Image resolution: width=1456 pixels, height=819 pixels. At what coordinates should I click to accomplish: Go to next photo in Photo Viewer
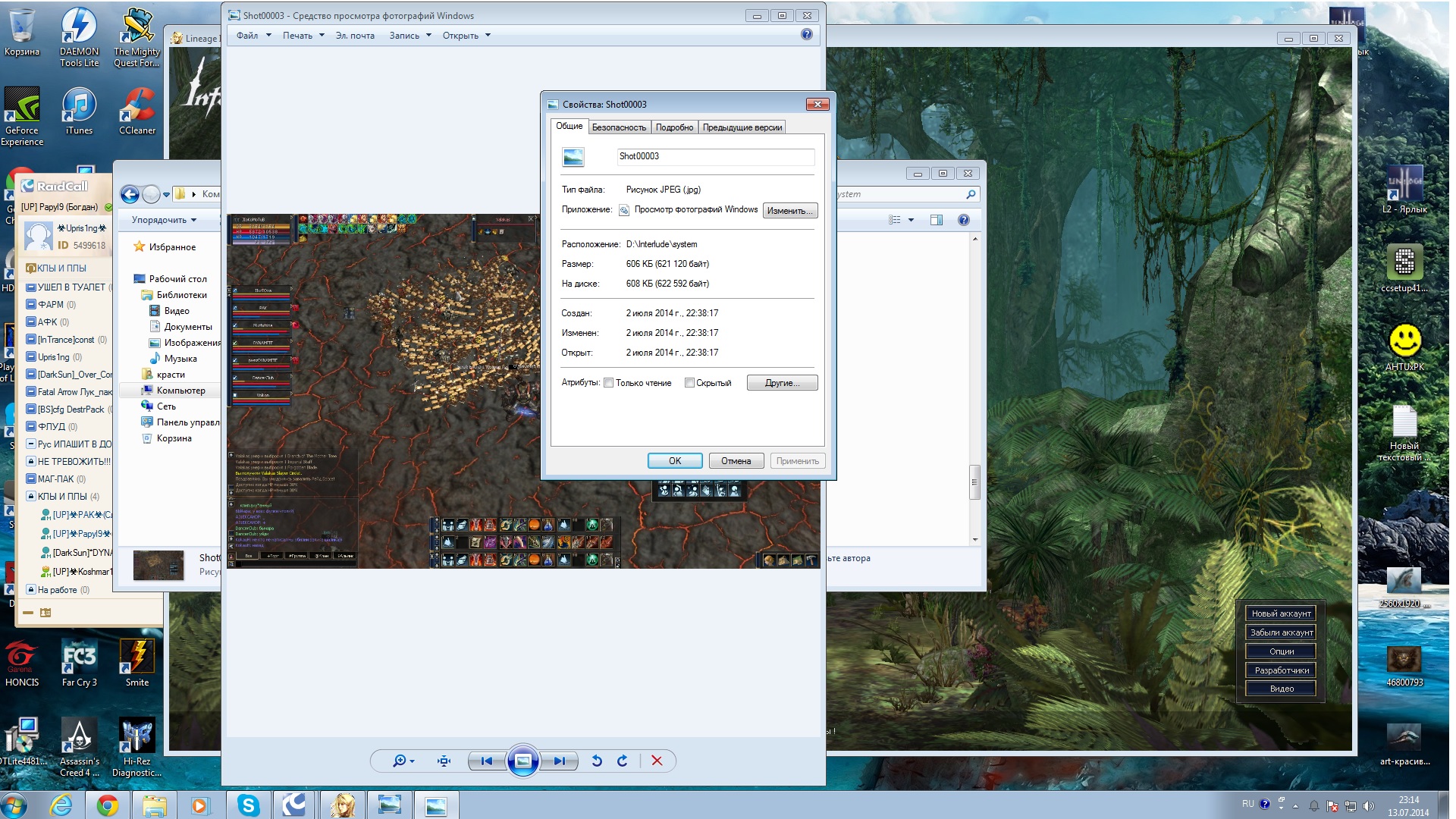tap(560, 761)
